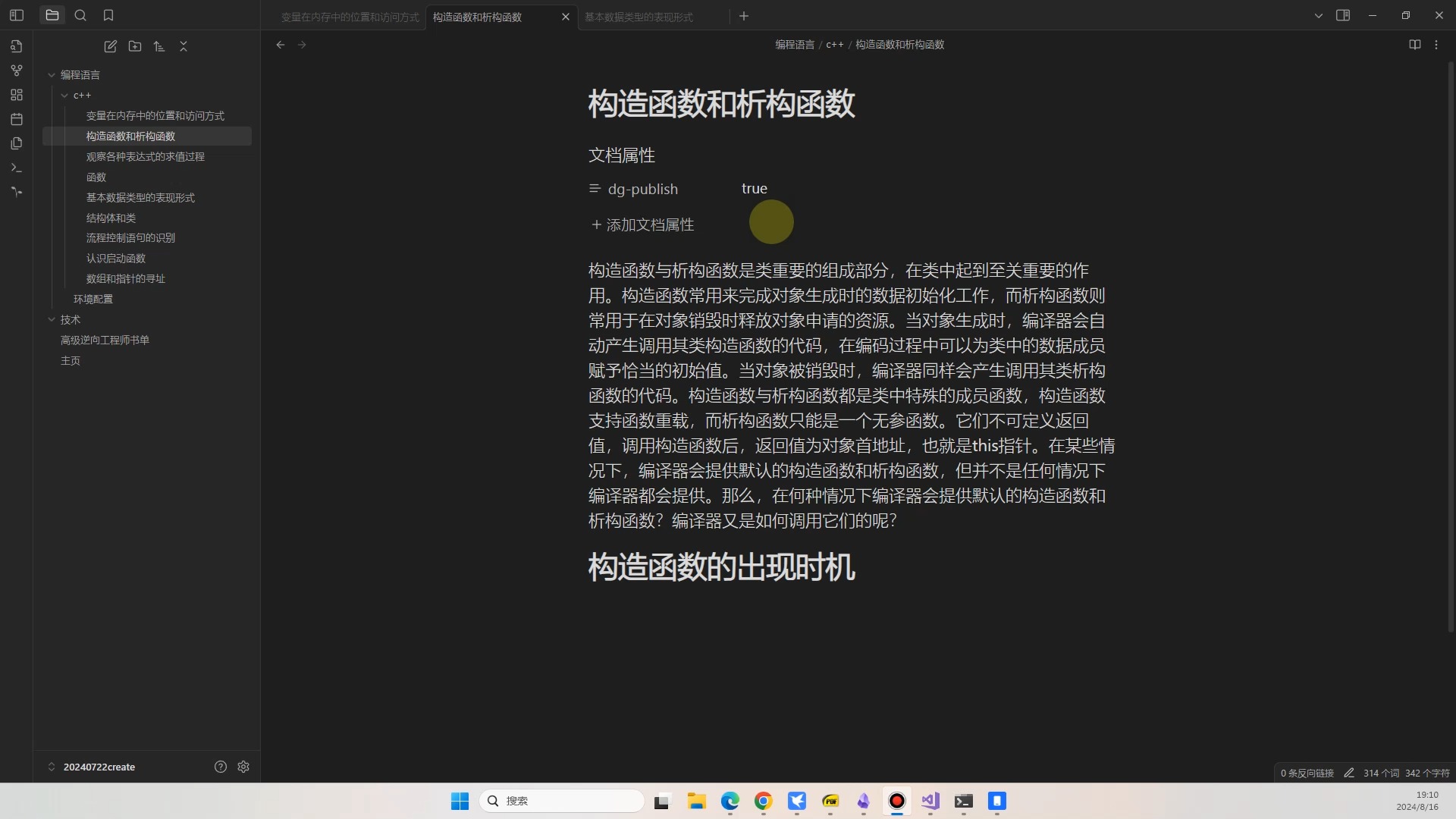Open note 观察各种表达式的求值过程

[x=146, y=157]
